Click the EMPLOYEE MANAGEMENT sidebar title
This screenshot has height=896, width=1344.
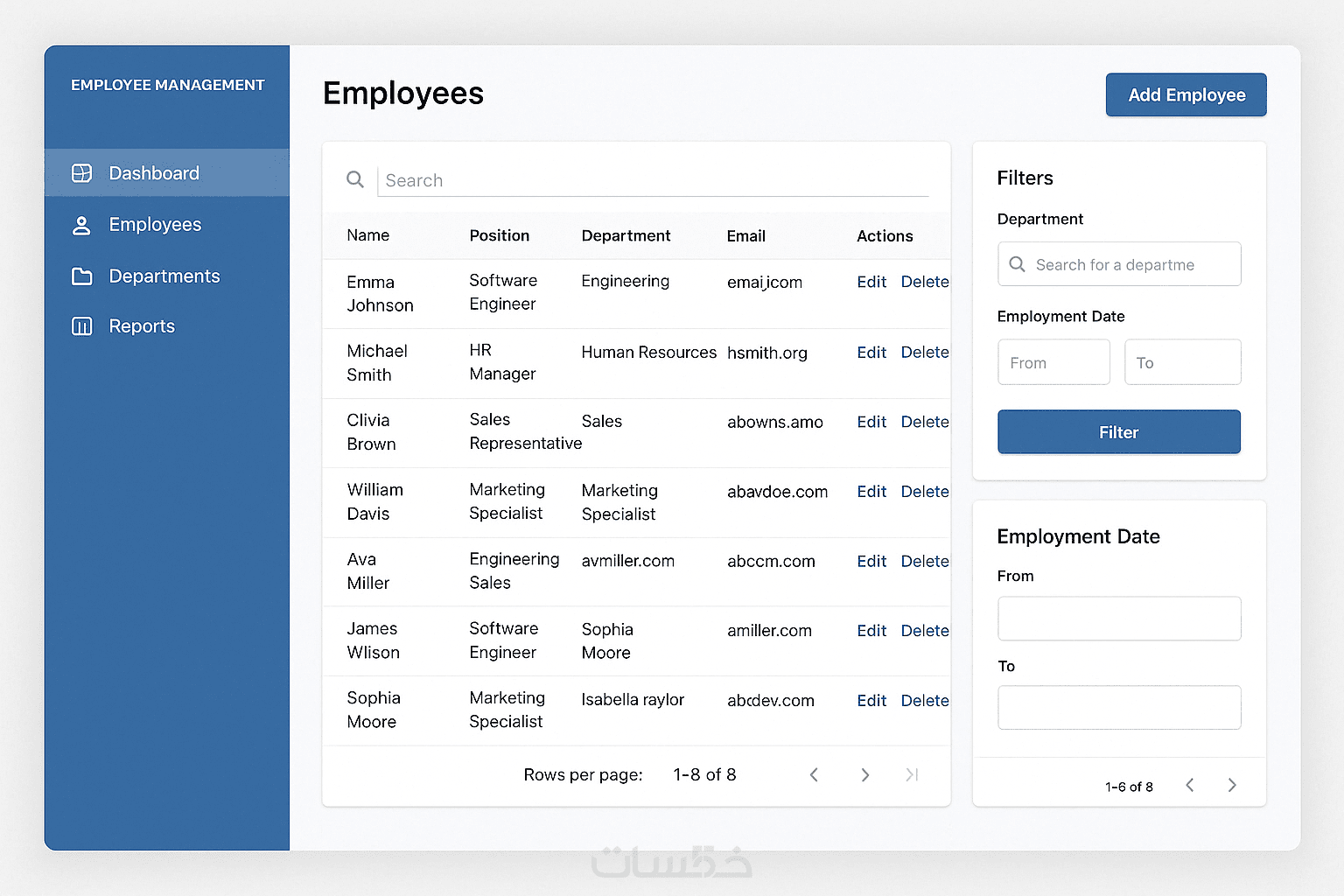tap(167, 85)
